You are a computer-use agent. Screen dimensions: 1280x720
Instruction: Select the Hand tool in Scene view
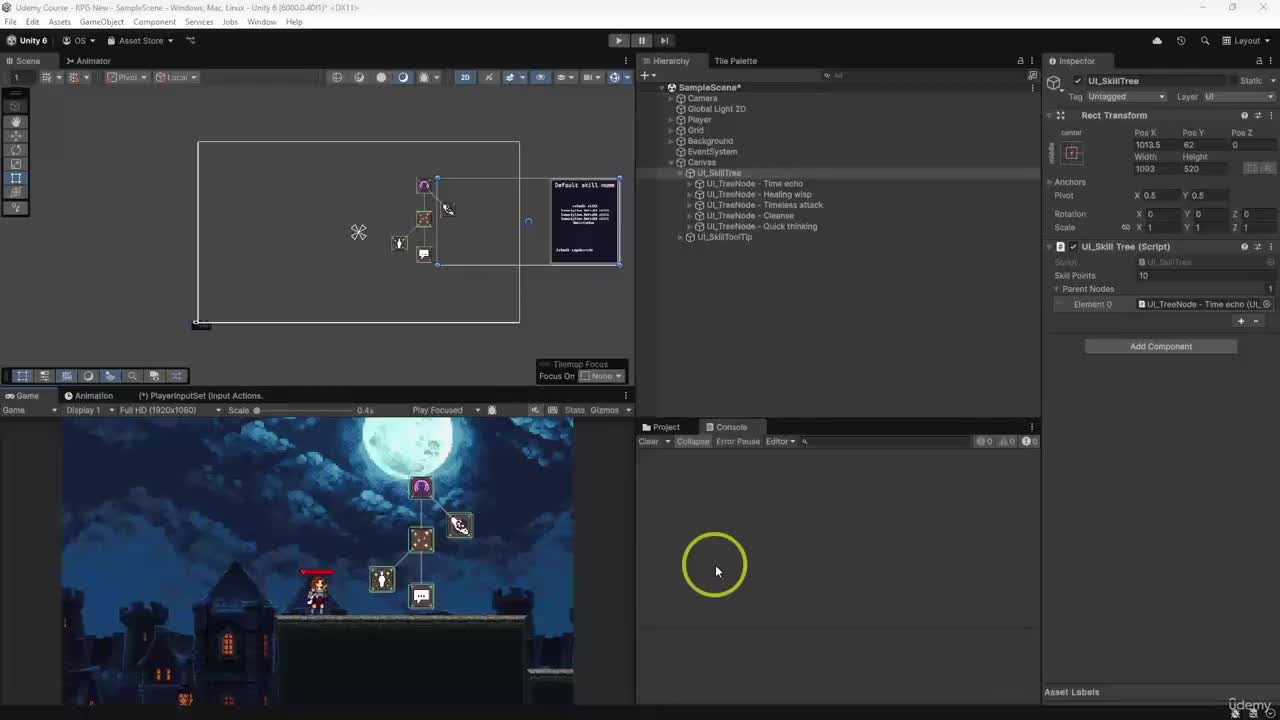tap(16, 121)
